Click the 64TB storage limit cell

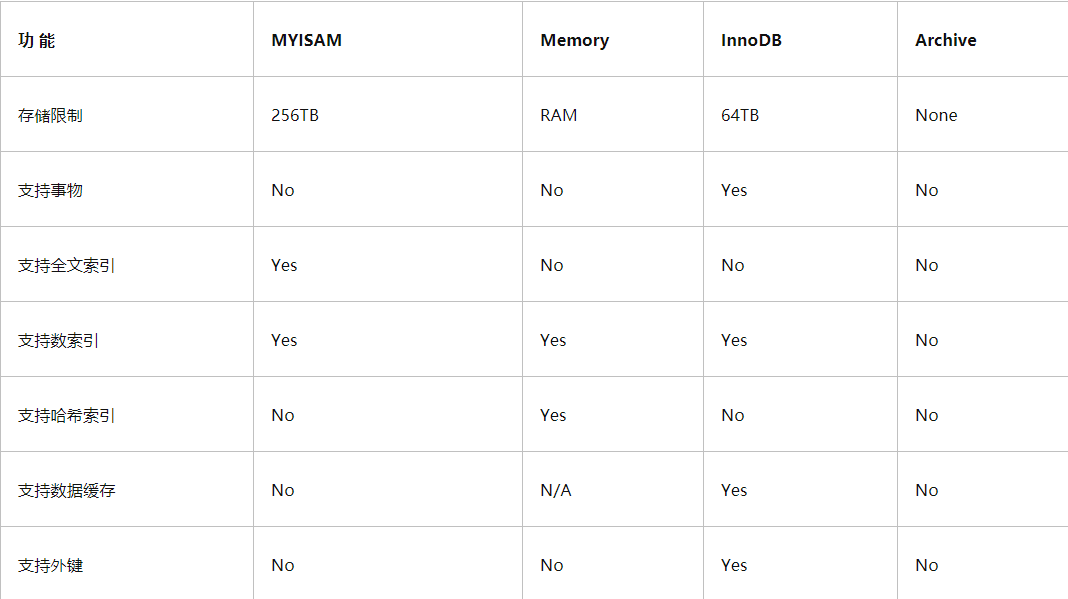[740, 115]
